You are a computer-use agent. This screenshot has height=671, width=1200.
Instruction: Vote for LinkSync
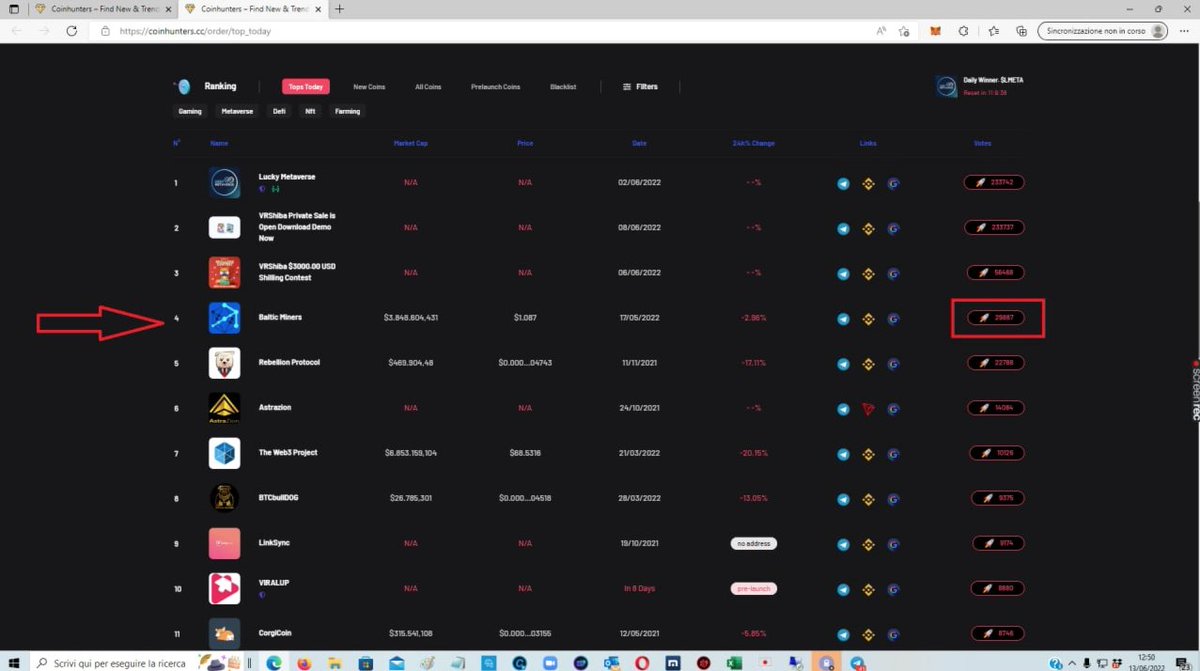[x=998, y=543]
